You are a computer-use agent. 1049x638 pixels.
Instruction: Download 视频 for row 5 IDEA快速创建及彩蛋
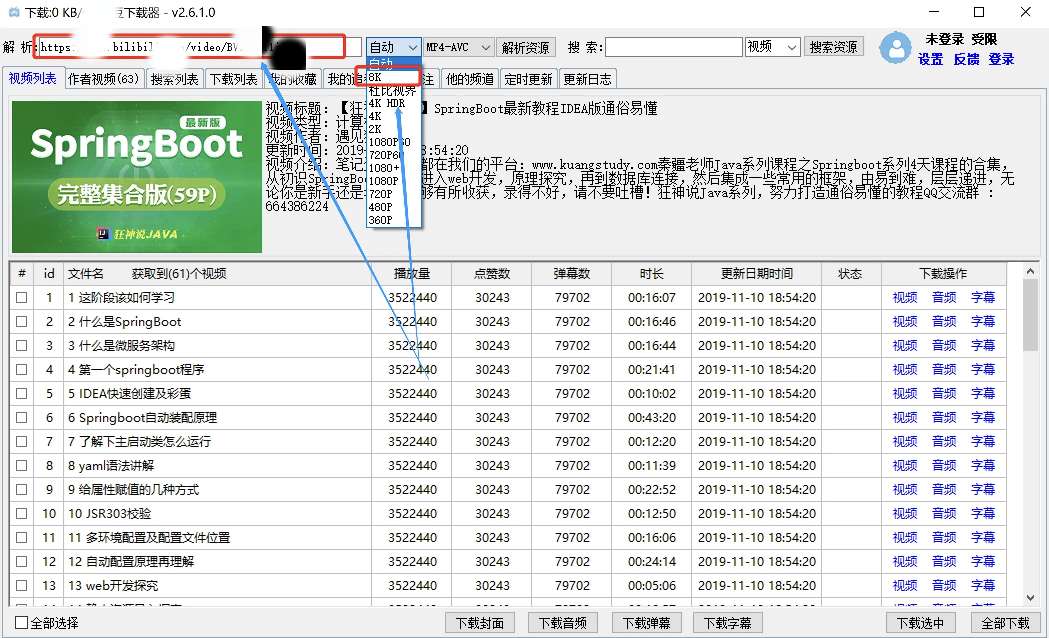coord(904,394)
